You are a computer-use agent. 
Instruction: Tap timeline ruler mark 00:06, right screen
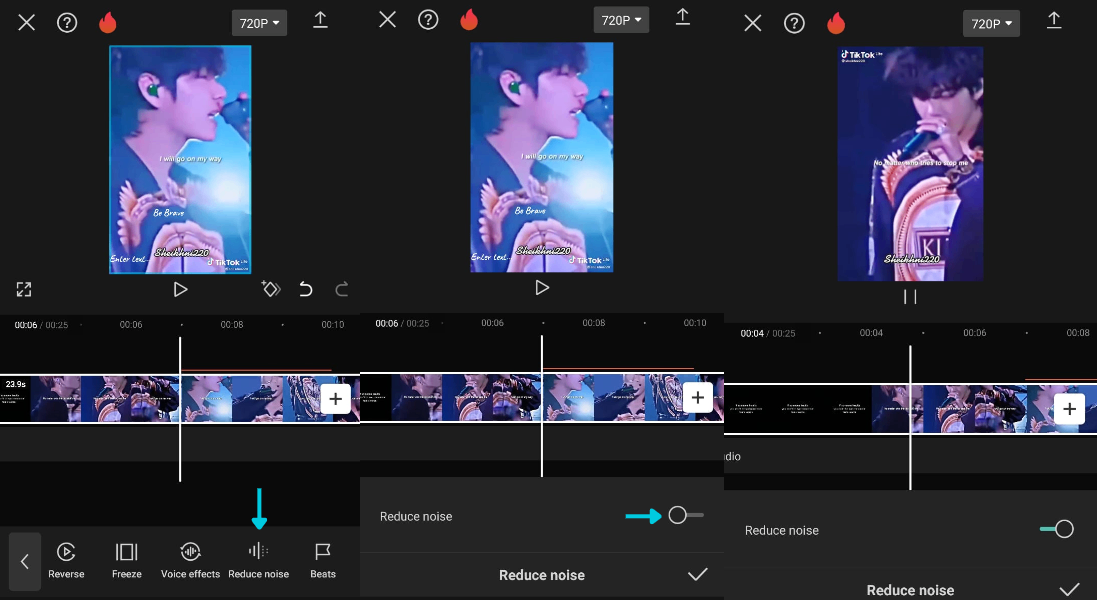coord(974,333)
